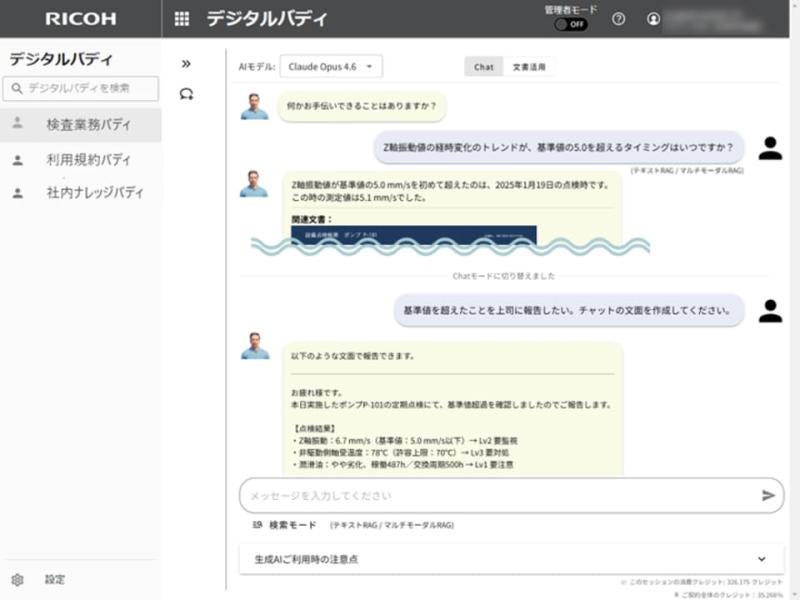This screenshot has height=600, width=800.
Task: Open settings gear icon at sidebar bottom
Action: click(x=17, y=580)
